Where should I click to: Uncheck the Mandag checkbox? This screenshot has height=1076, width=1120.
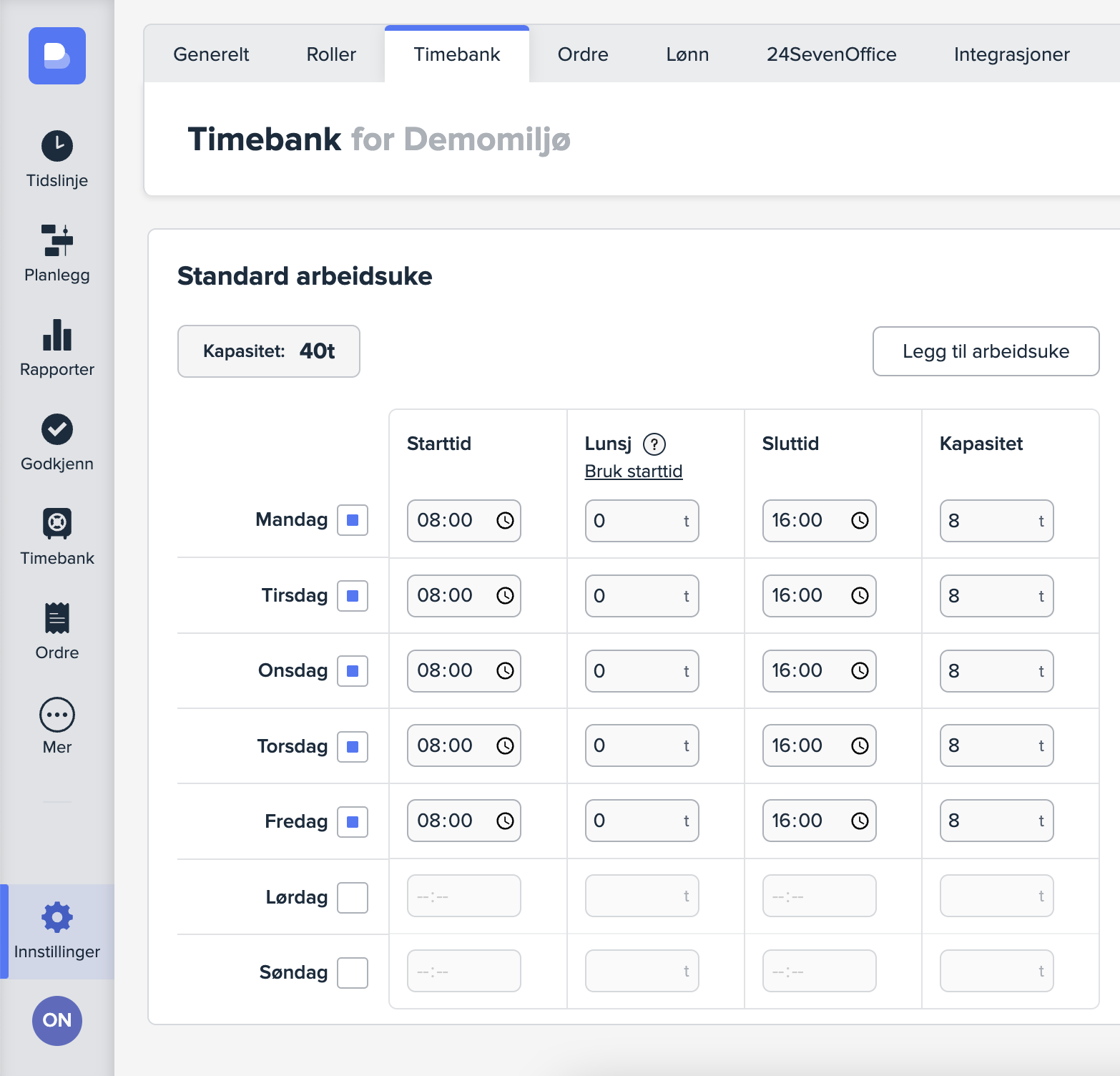coord(353,520)
